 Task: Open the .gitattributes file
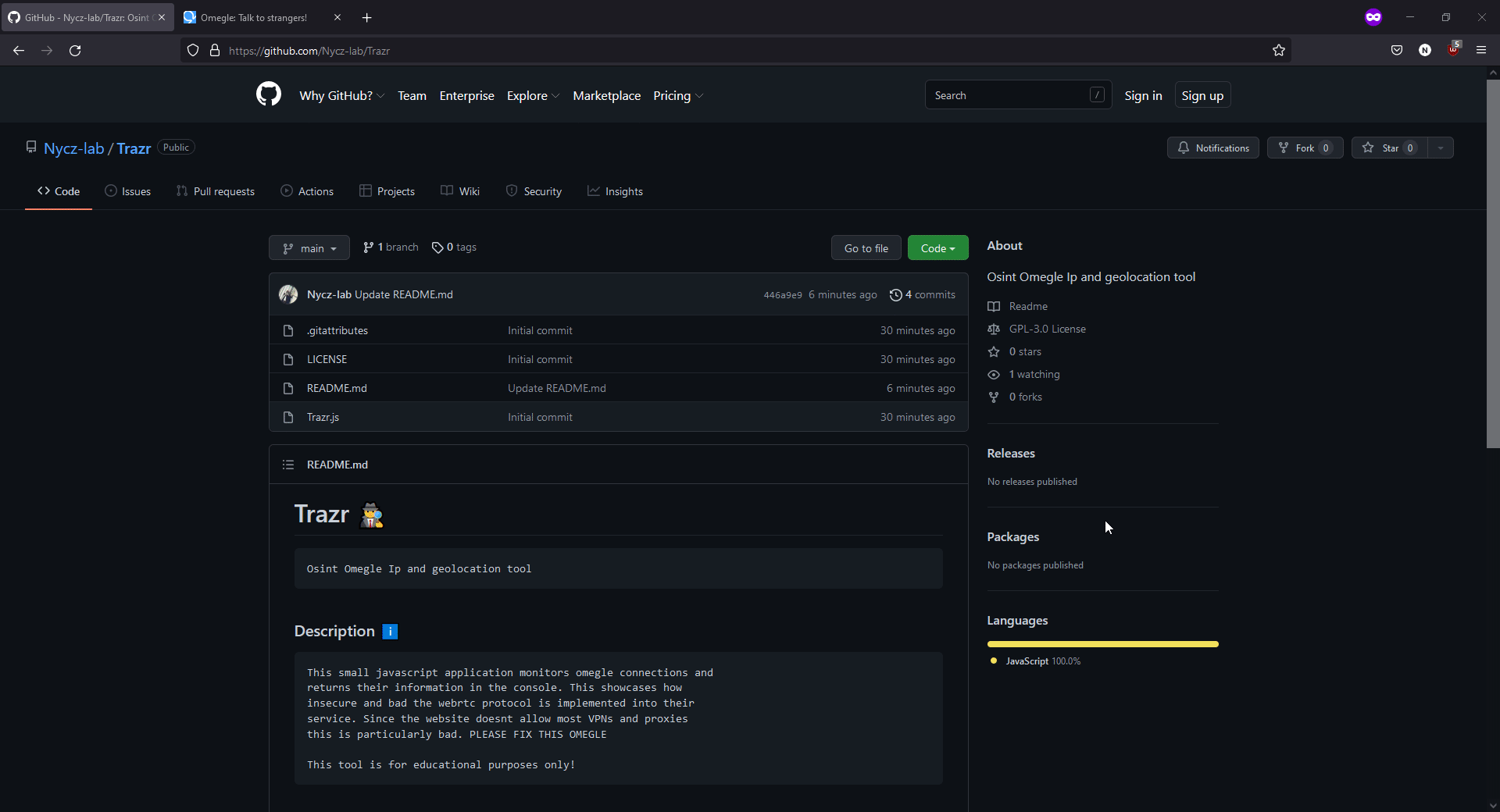[x=337, y=330]
